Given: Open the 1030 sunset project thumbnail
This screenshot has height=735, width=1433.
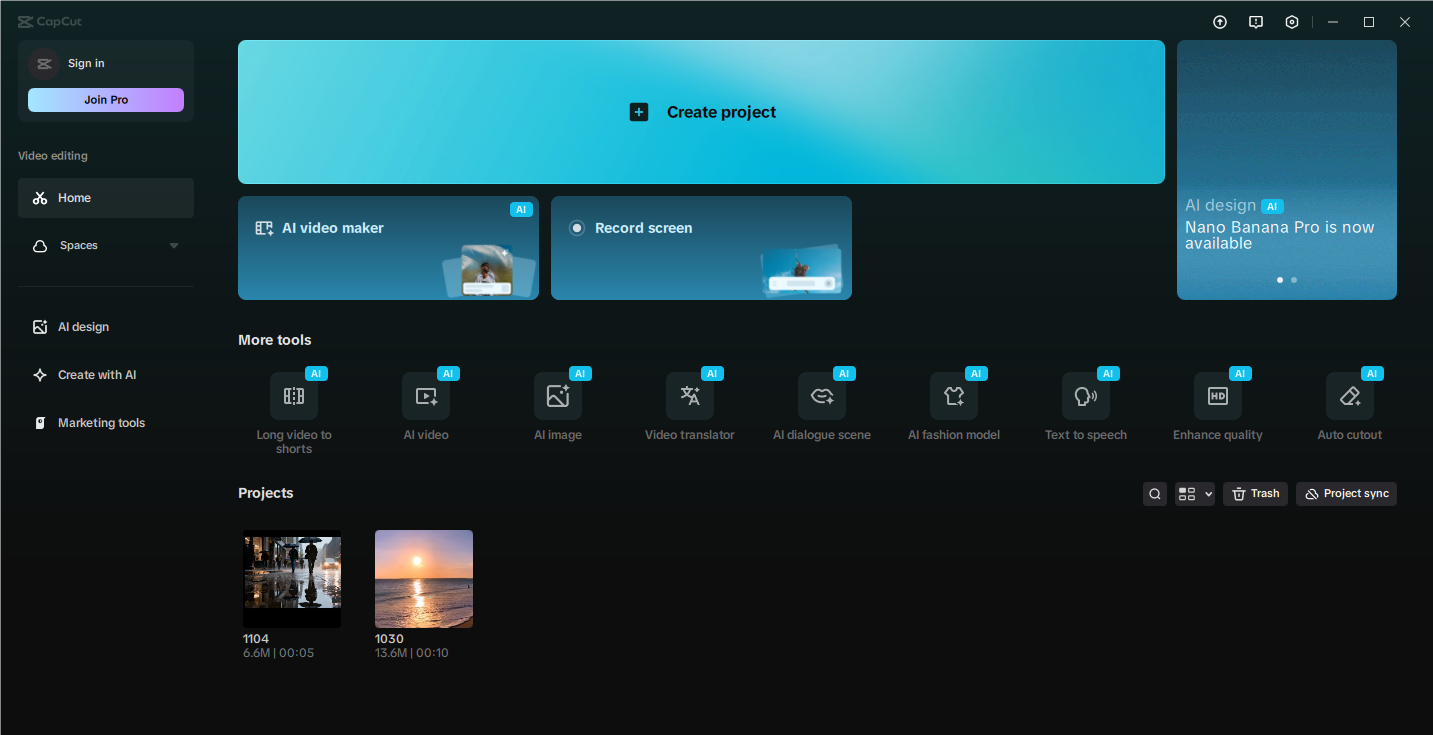Looking at the screenshot, I should [x=423, y=579].
